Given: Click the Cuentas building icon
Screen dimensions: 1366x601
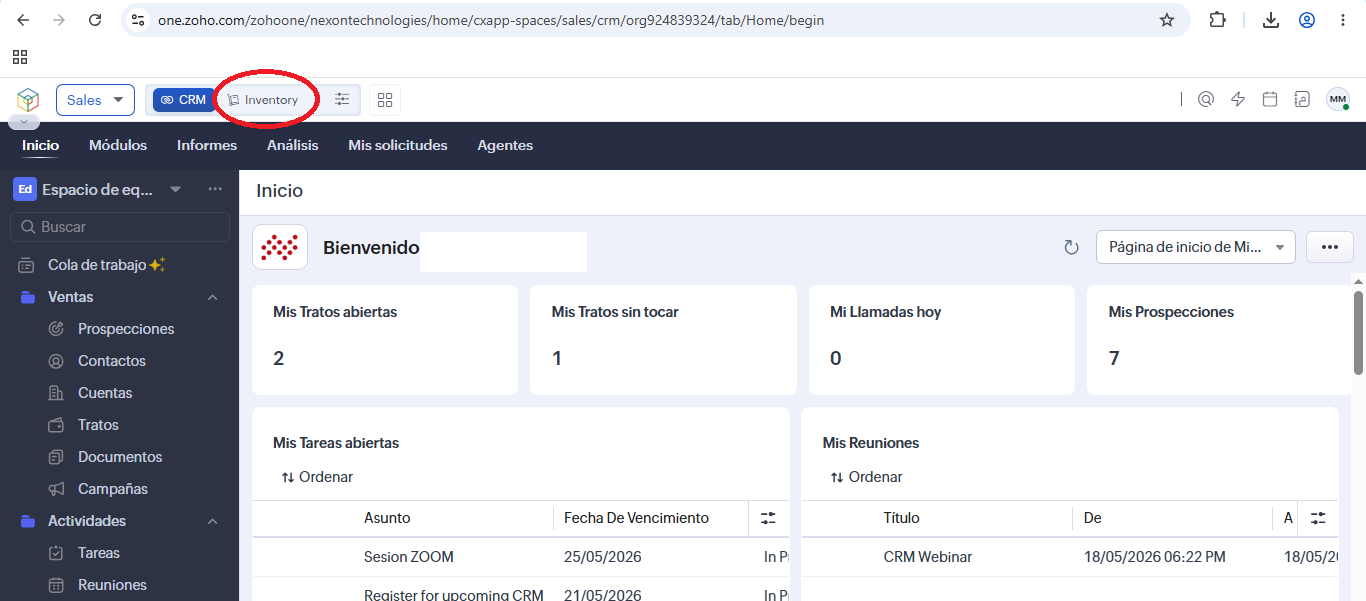Looking at the screenshot, I should [x=57, y=393].
